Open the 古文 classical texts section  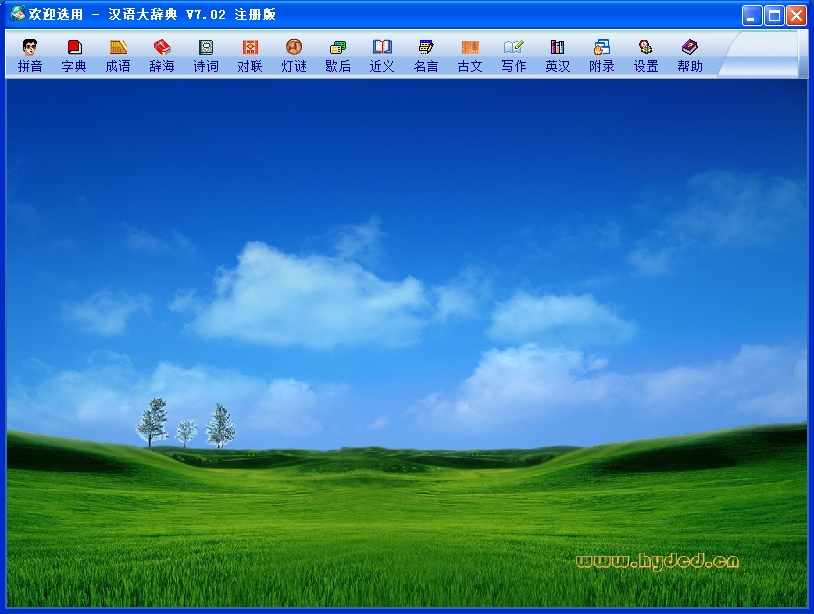tap(470, 55)
